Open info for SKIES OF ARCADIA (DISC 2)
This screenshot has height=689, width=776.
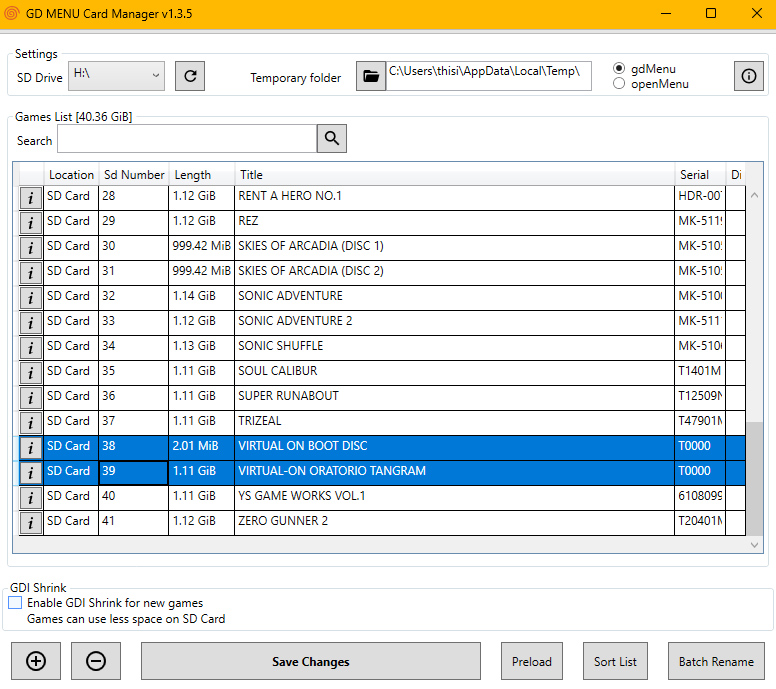coord(31,273)
